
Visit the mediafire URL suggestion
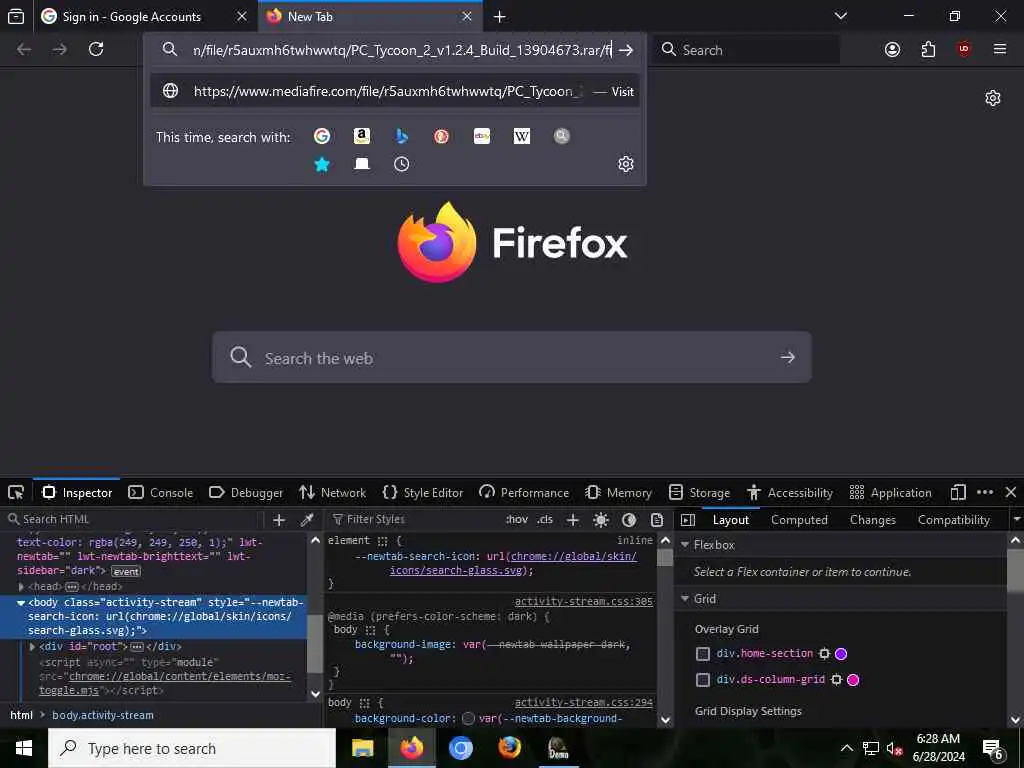point(394,91)
